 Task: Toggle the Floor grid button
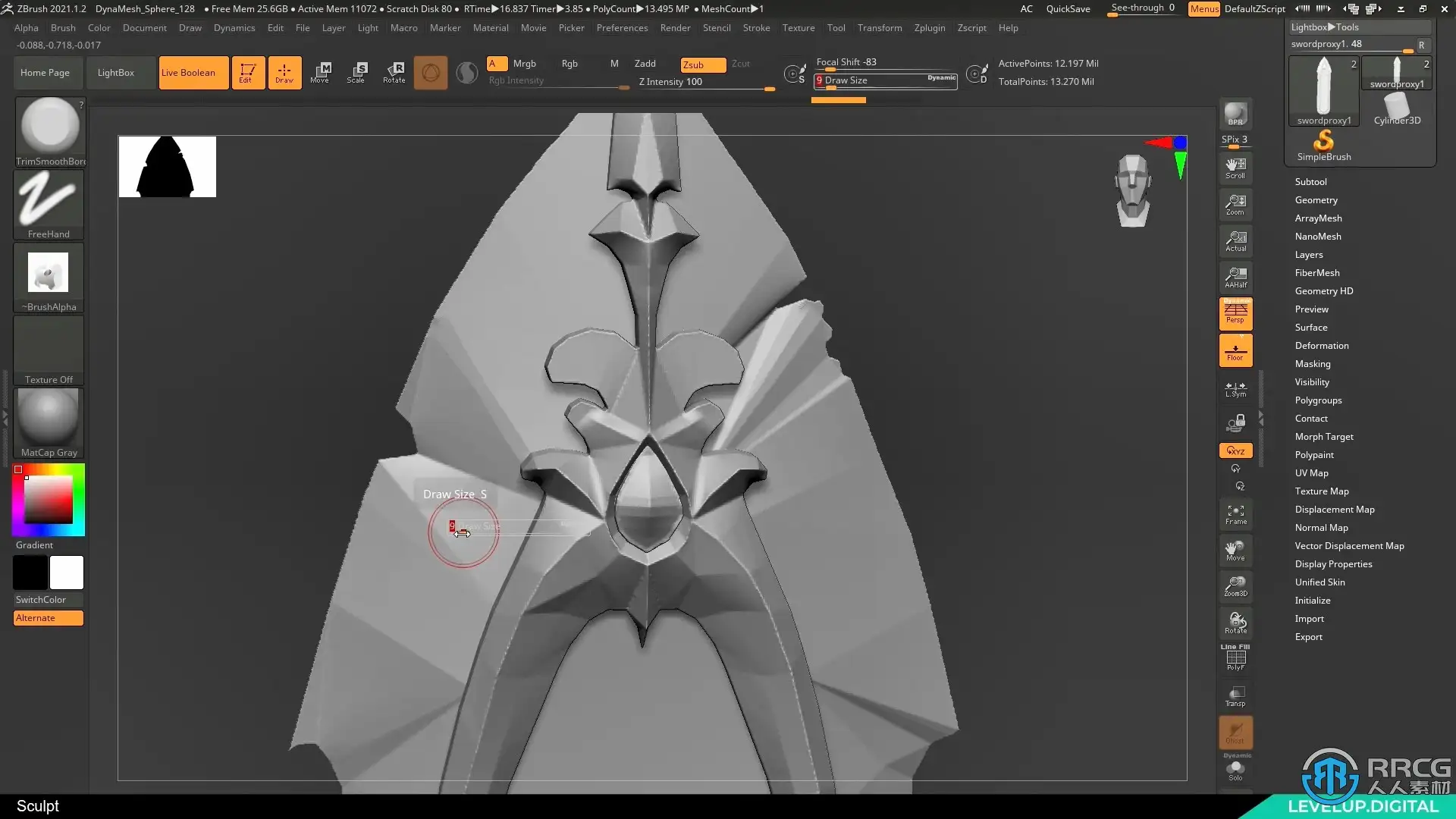[1235, 350]
